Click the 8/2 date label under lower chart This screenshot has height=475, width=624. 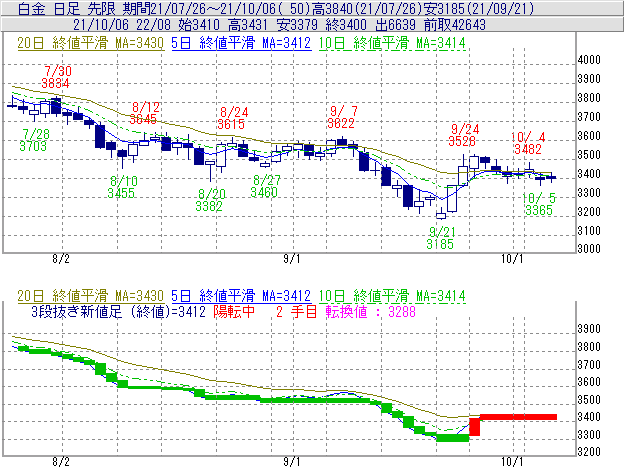point(61,462)
